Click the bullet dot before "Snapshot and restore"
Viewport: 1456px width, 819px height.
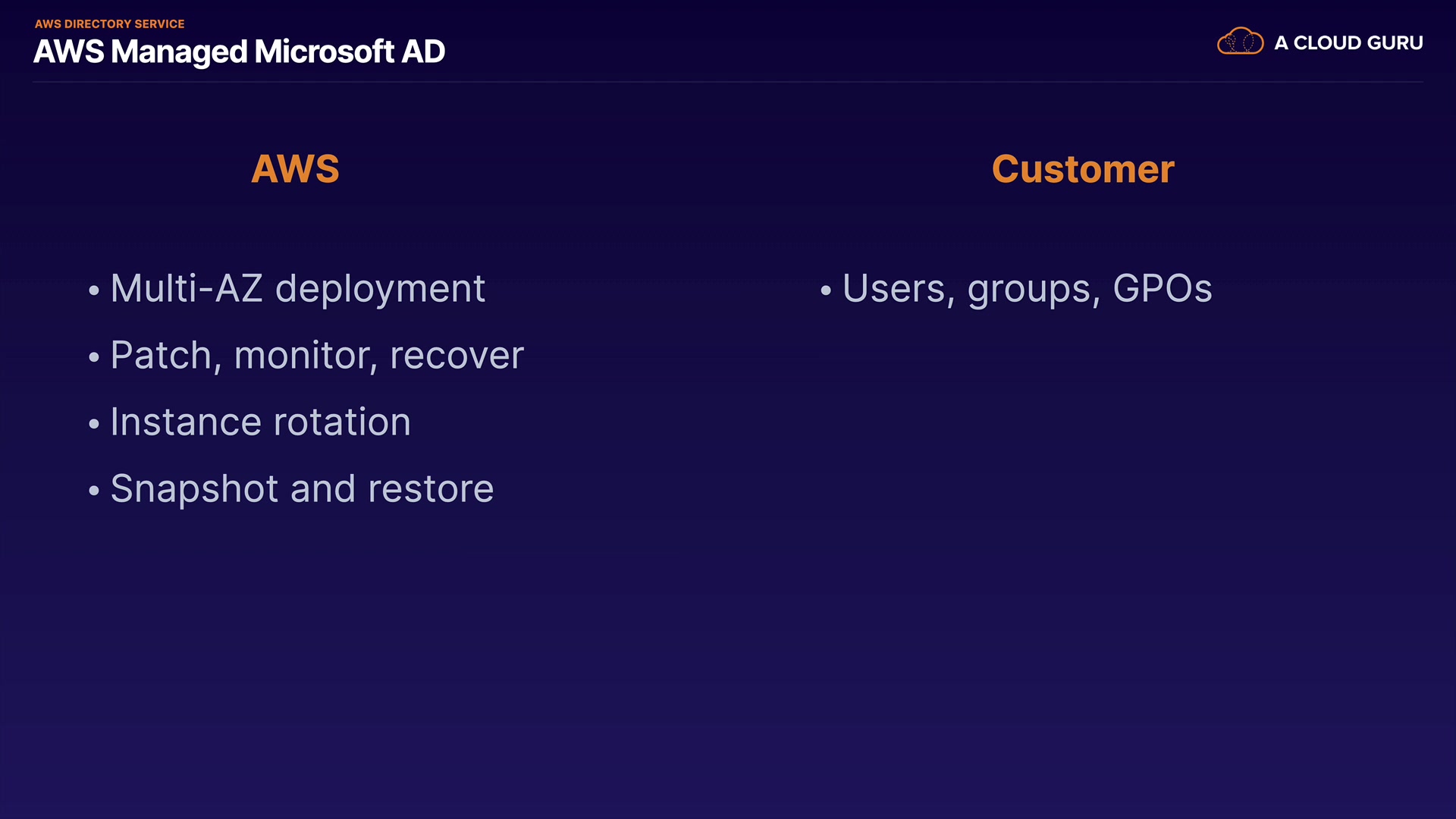point(94,491)
